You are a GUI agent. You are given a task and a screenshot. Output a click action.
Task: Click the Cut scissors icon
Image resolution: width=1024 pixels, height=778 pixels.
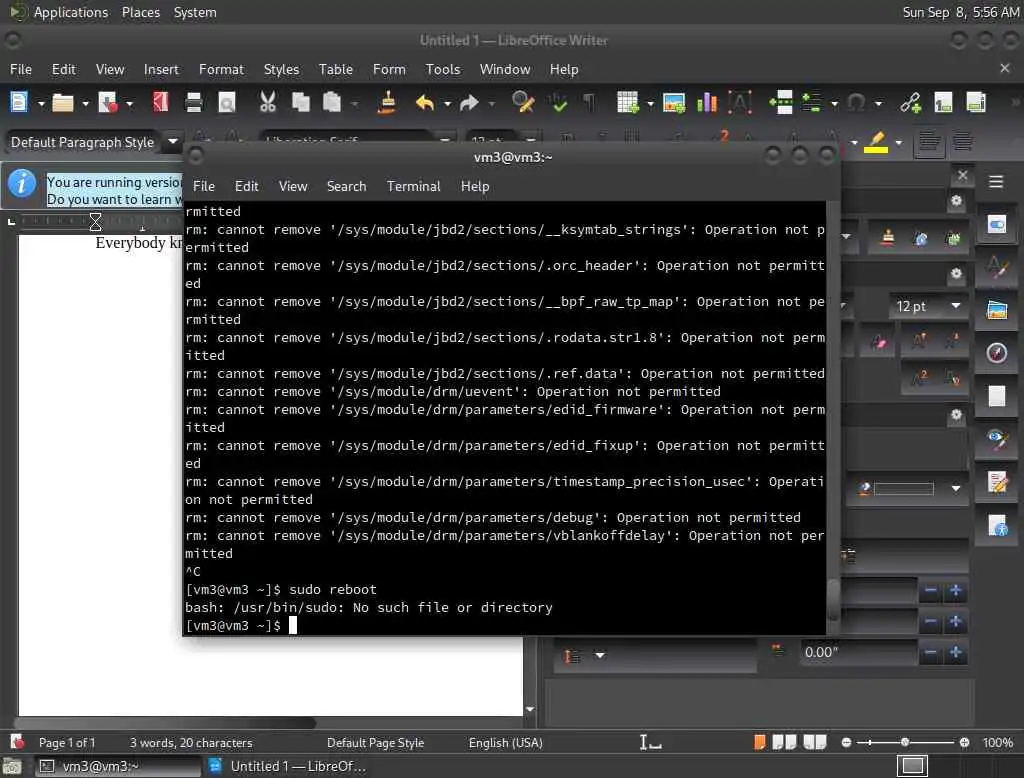267,103
